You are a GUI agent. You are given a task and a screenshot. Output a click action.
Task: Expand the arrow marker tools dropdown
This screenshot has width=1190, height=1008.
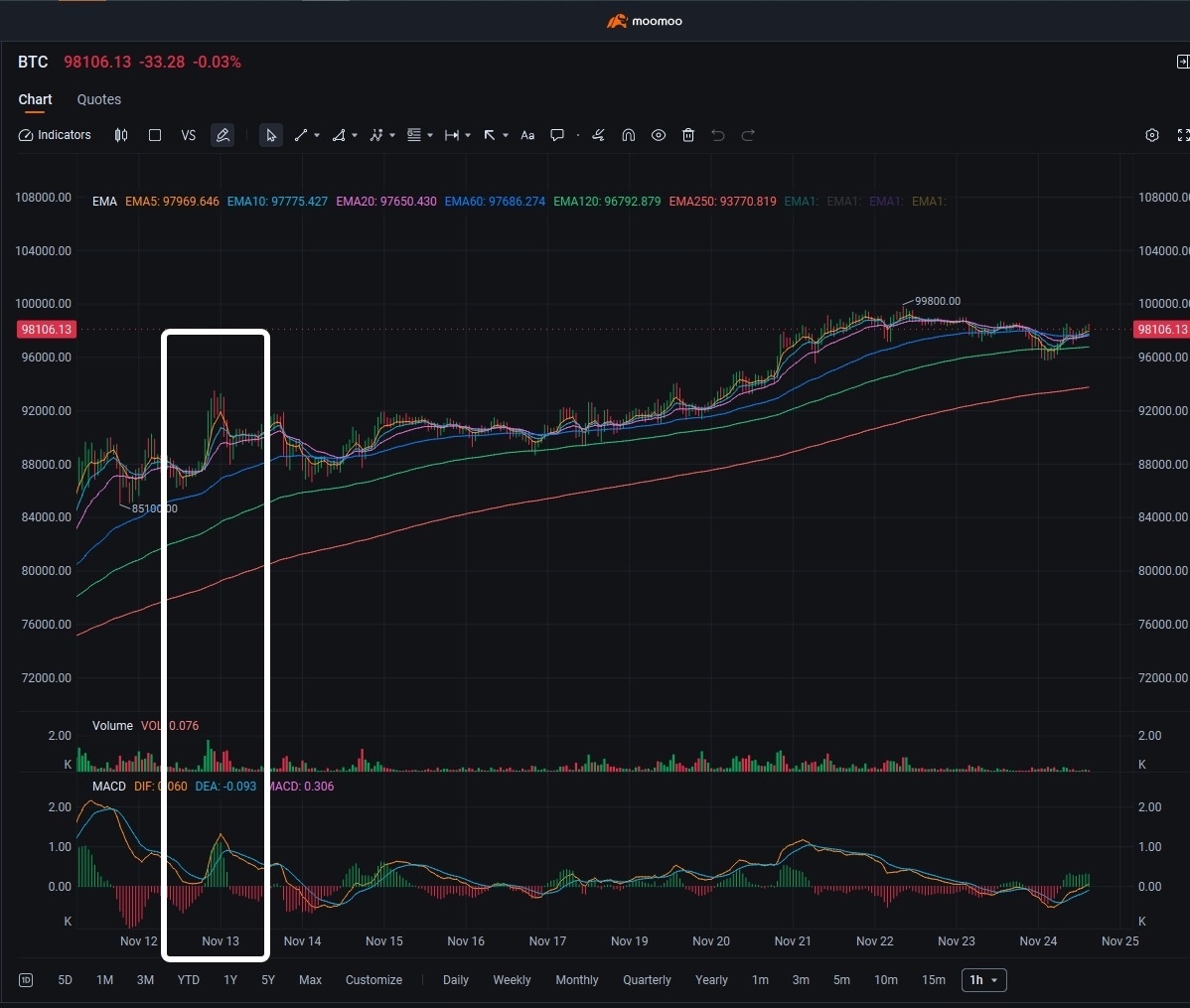tap(506, 136)
